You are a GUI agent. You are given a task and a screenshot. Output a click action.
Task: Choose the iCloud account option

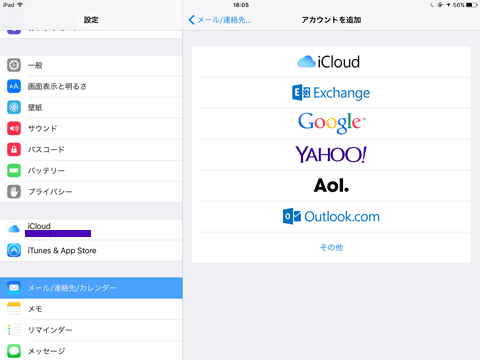[331, 62]
